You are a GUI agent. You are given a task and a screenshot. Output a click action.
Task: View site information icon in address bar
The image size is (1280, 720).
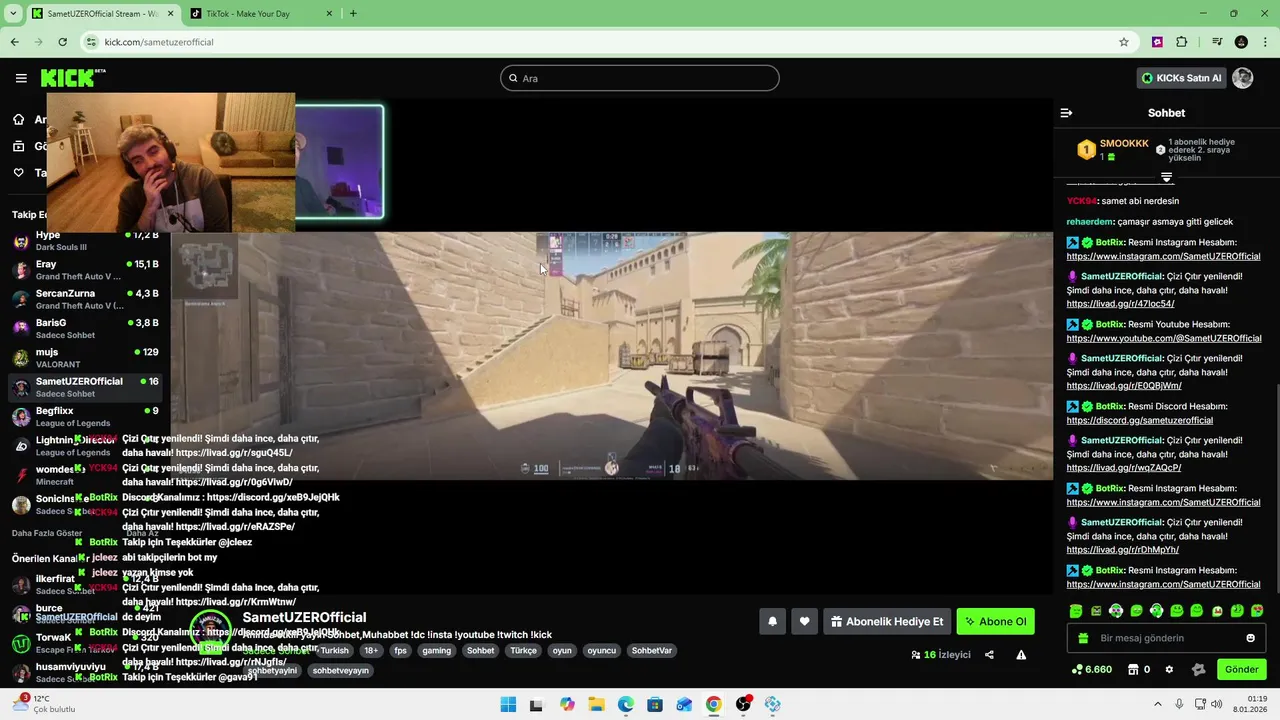coord(92,42)
